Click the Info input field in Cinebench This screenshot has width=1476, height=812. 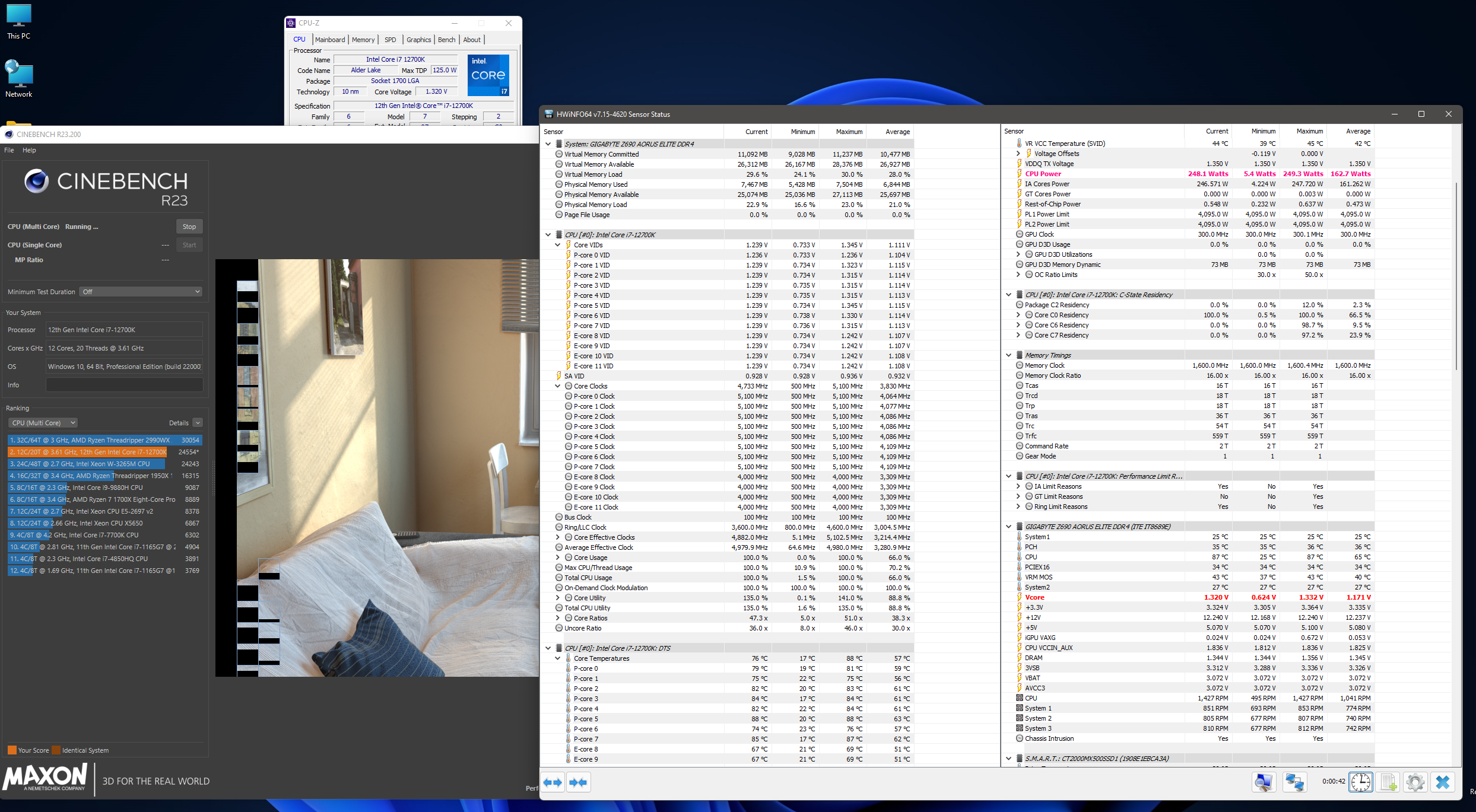pyautogui.click(x=125, y=385)
